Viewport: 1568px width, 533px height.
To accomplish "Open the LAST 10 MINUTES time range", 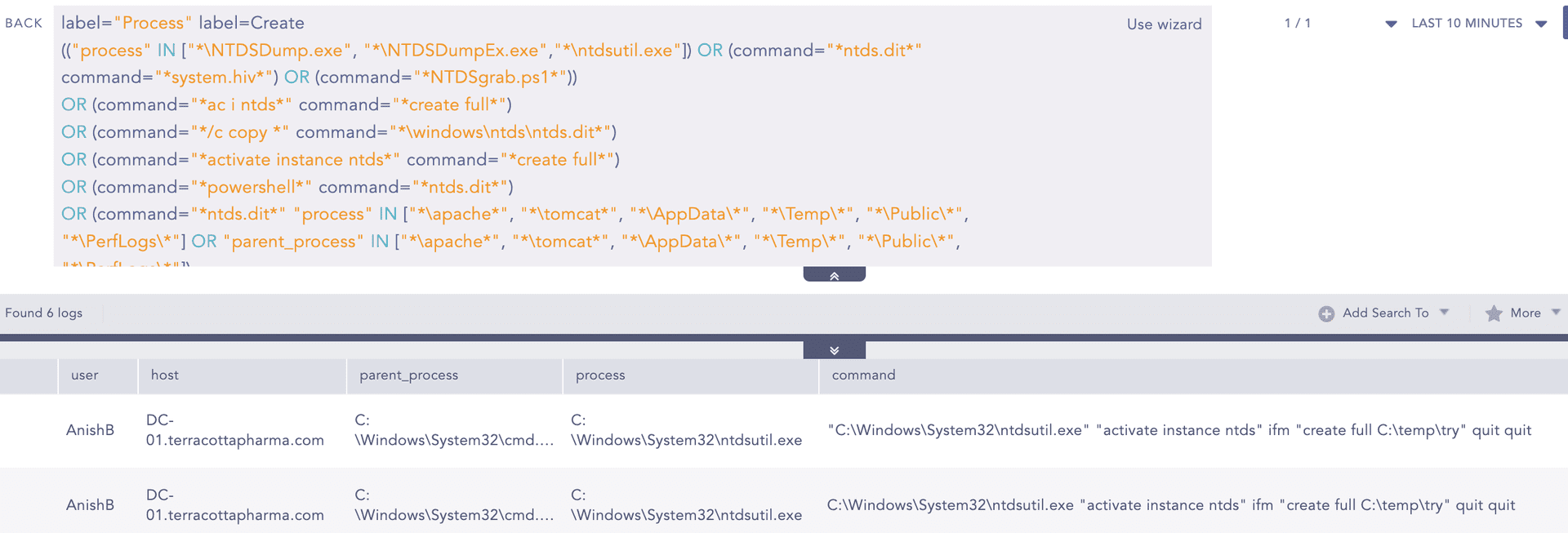I will [x=1466, y=23].
